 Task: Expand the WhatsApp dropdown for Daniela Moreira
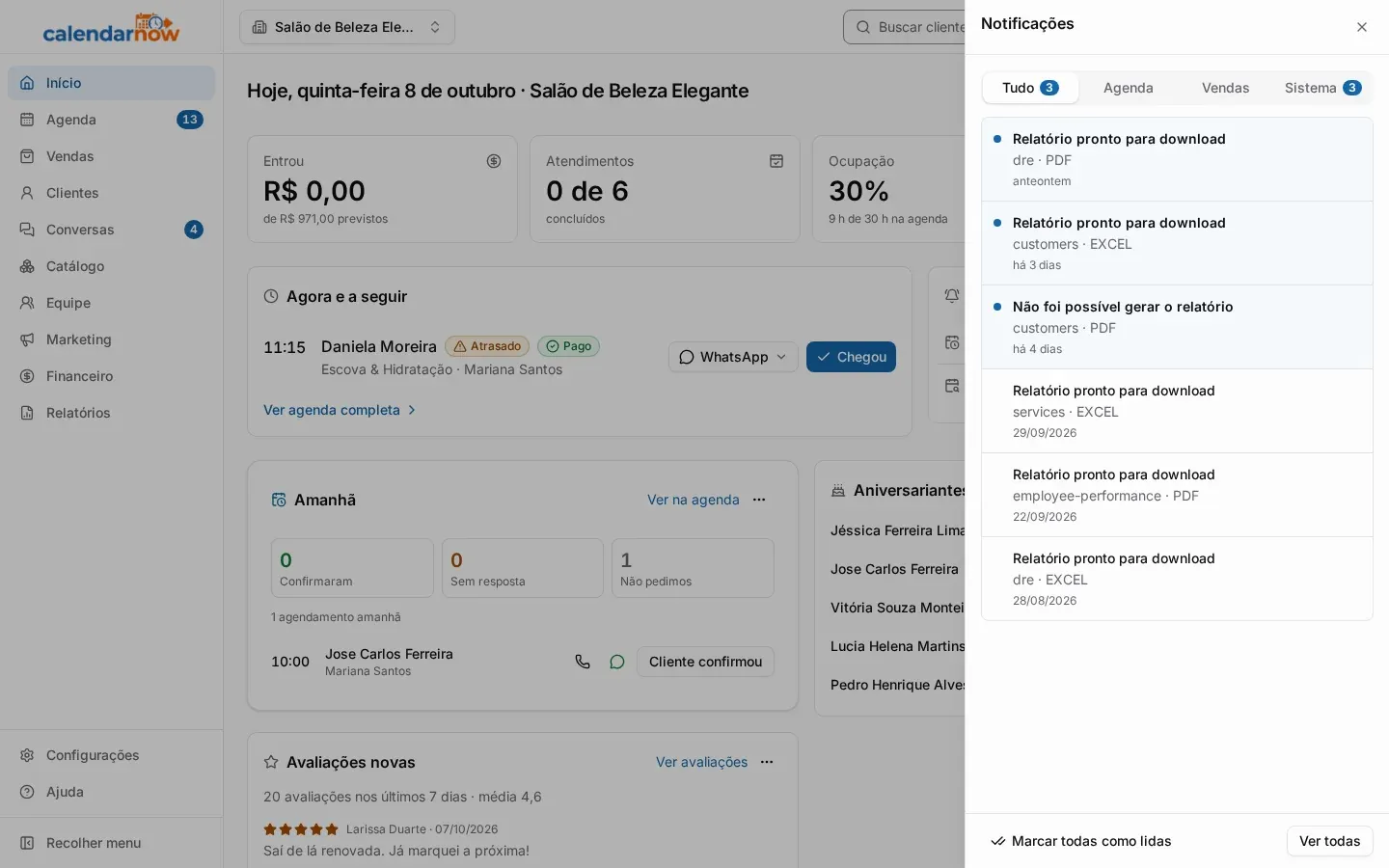pos(733,357)
